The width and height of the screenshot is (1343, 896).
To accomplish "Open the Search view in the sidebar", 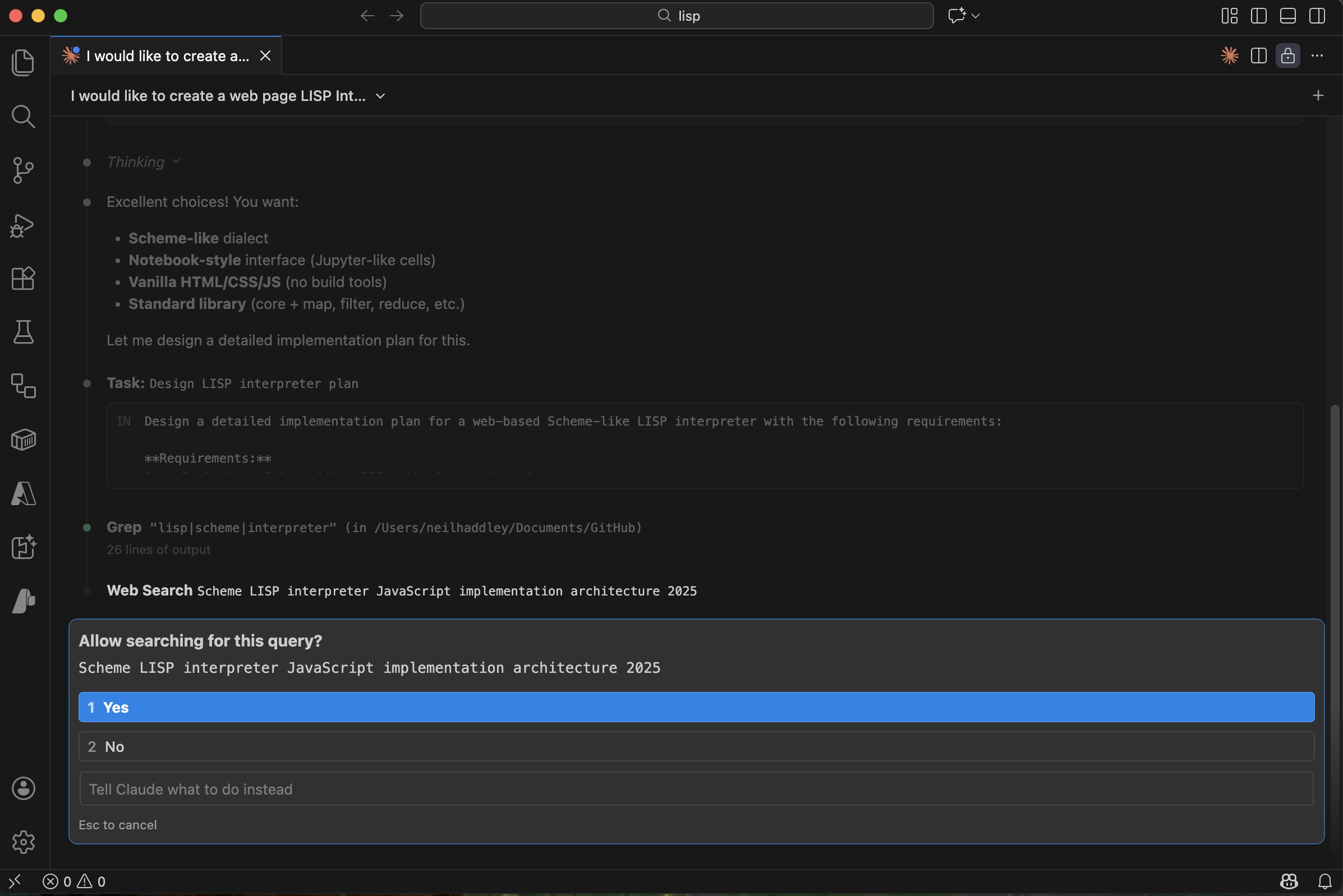I will pyautogui.click(x=24, y=117).
